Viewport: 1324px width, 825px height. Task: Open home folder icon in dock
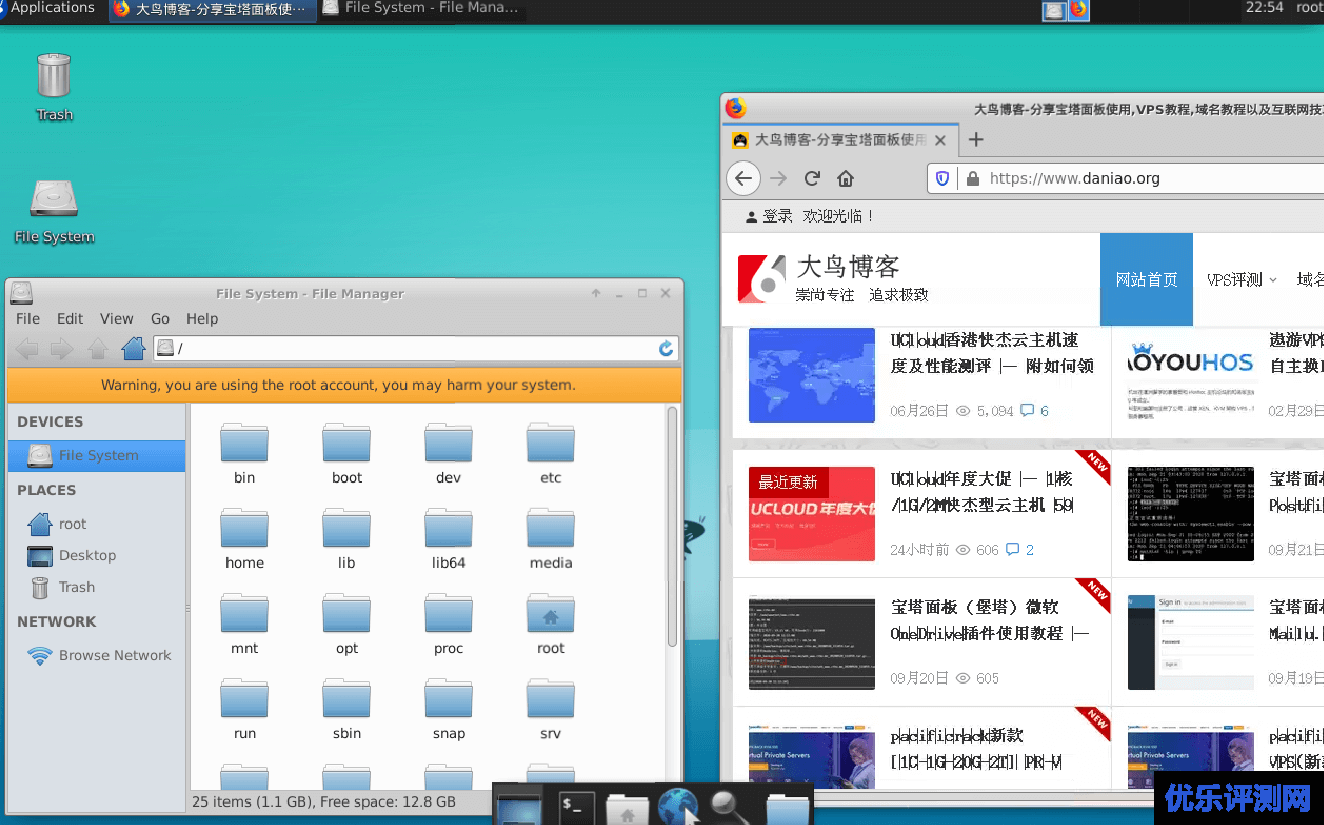[x=627, y=808]
